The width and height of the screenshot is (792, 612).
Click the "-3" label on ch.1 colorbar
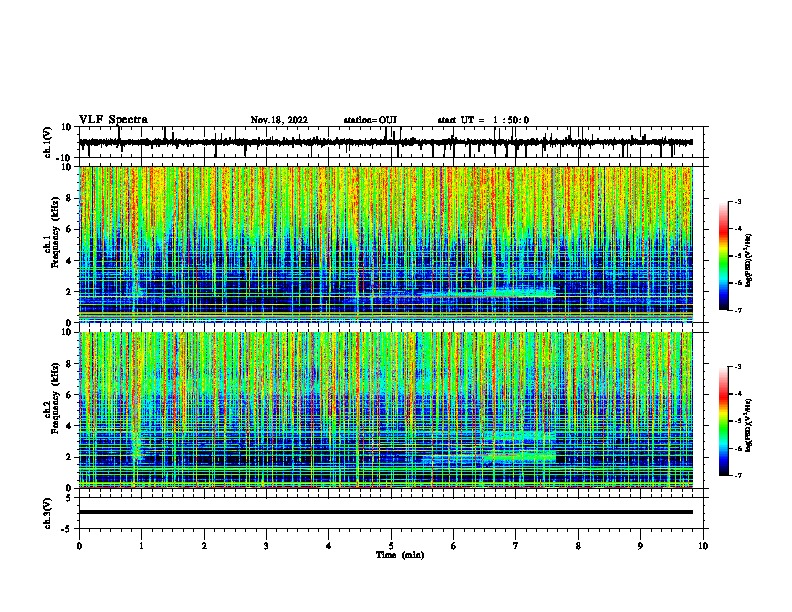click(x=737, y=202)
